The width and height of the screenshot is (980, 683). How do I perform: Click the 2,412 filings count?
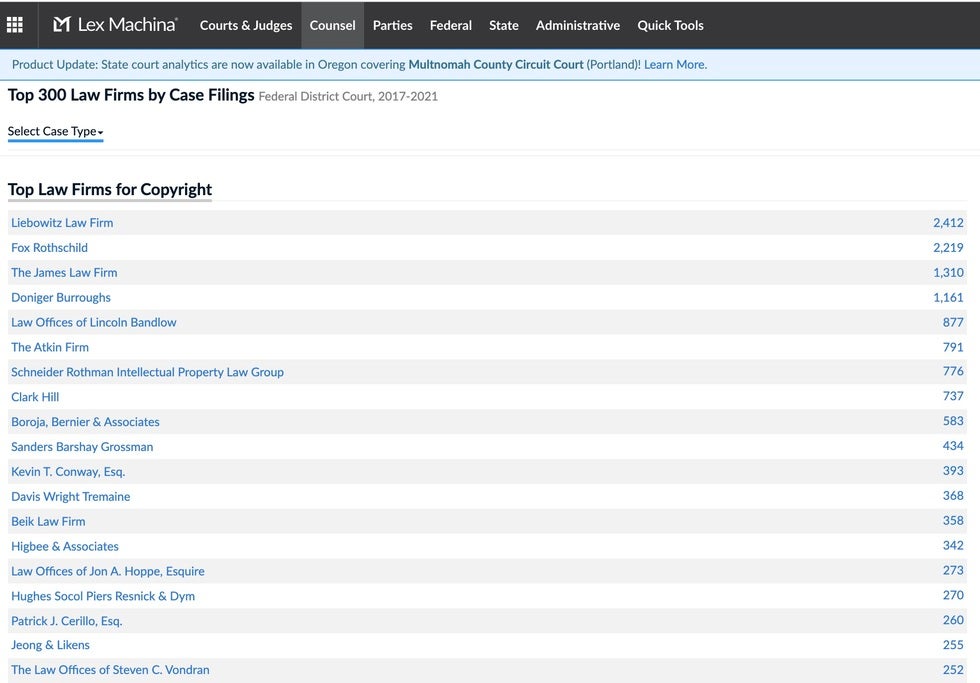(x=948, y=222)
